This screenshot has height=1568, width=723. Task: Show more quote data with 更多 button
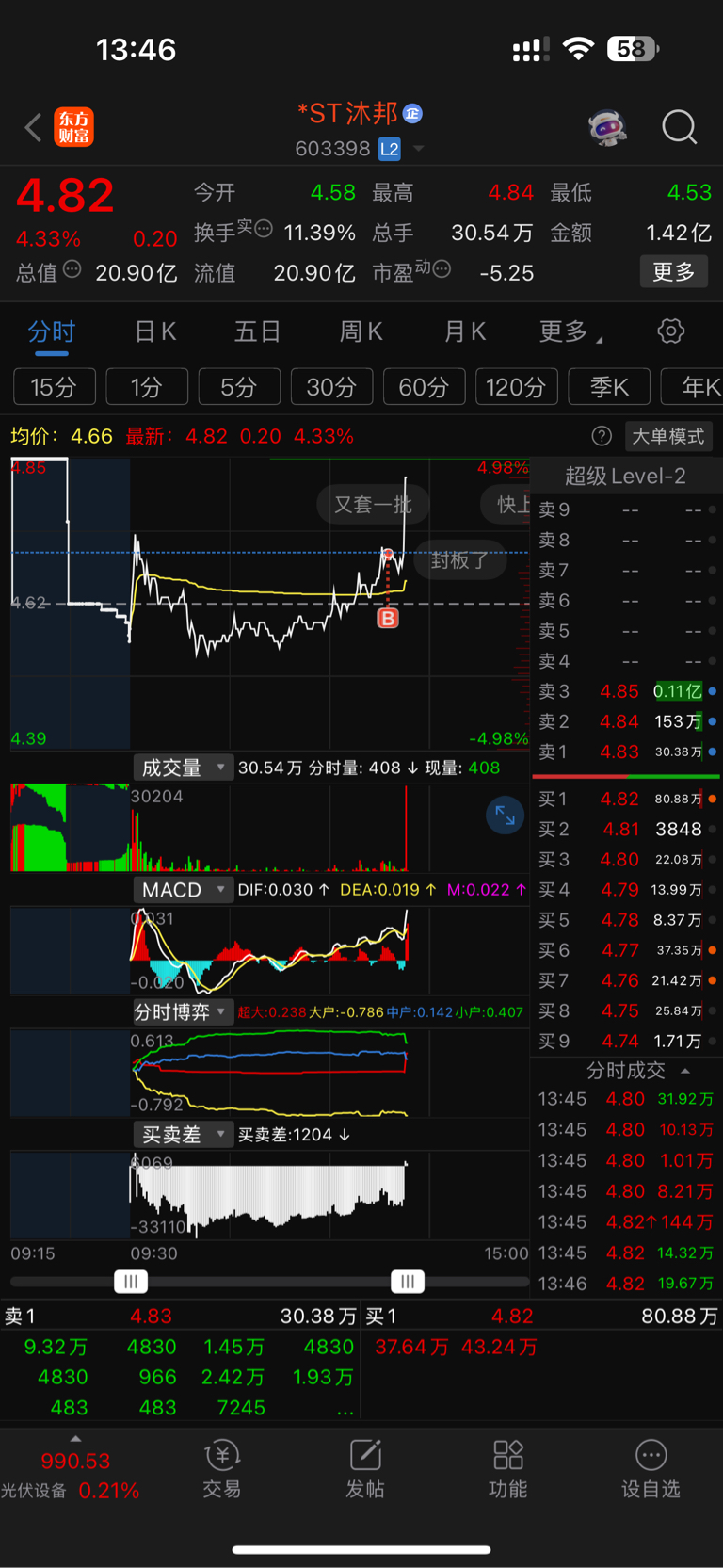pos(674,272)
